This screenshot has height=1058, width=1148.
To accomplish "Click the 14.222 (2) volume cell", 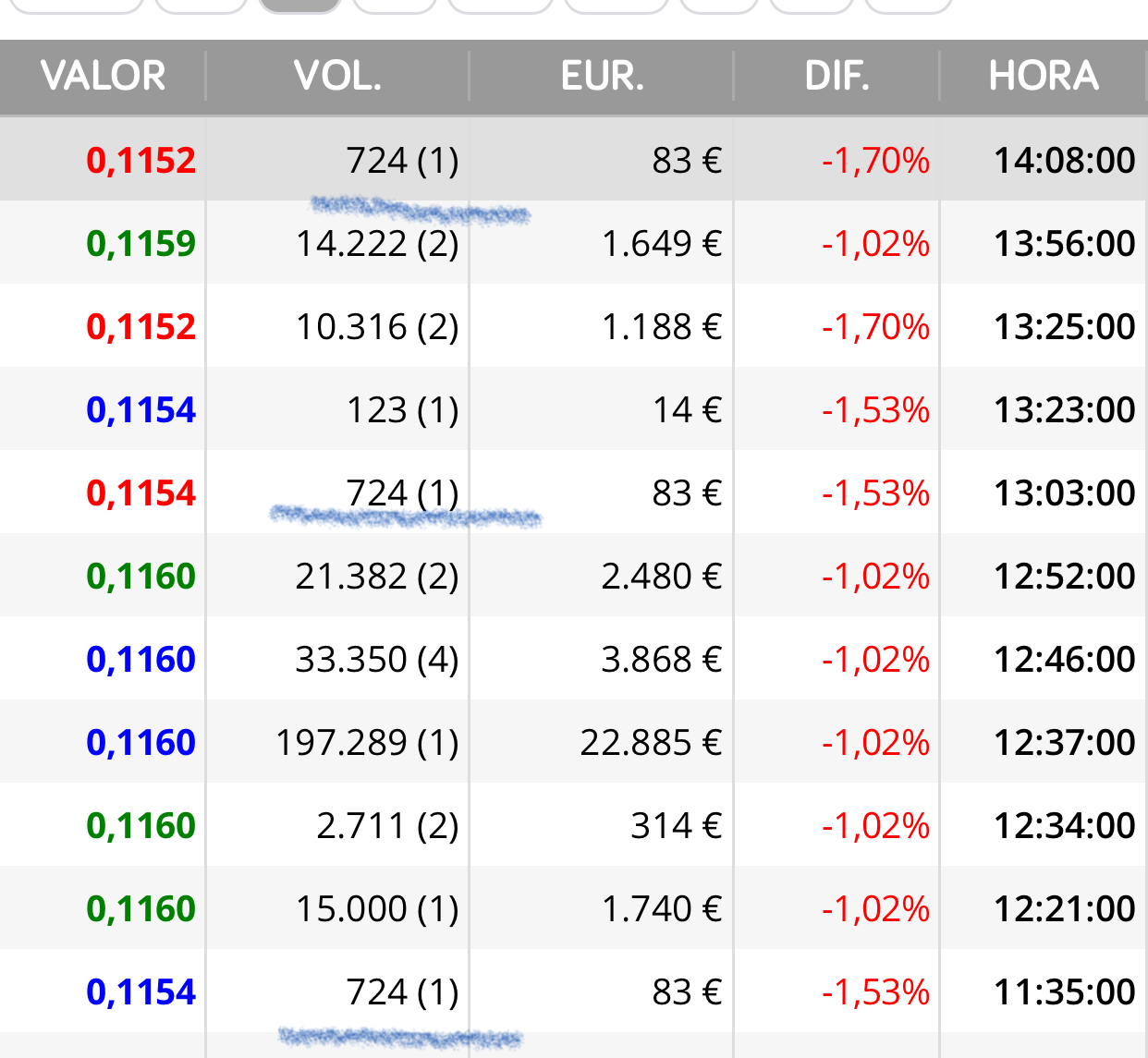I will 377,244.
